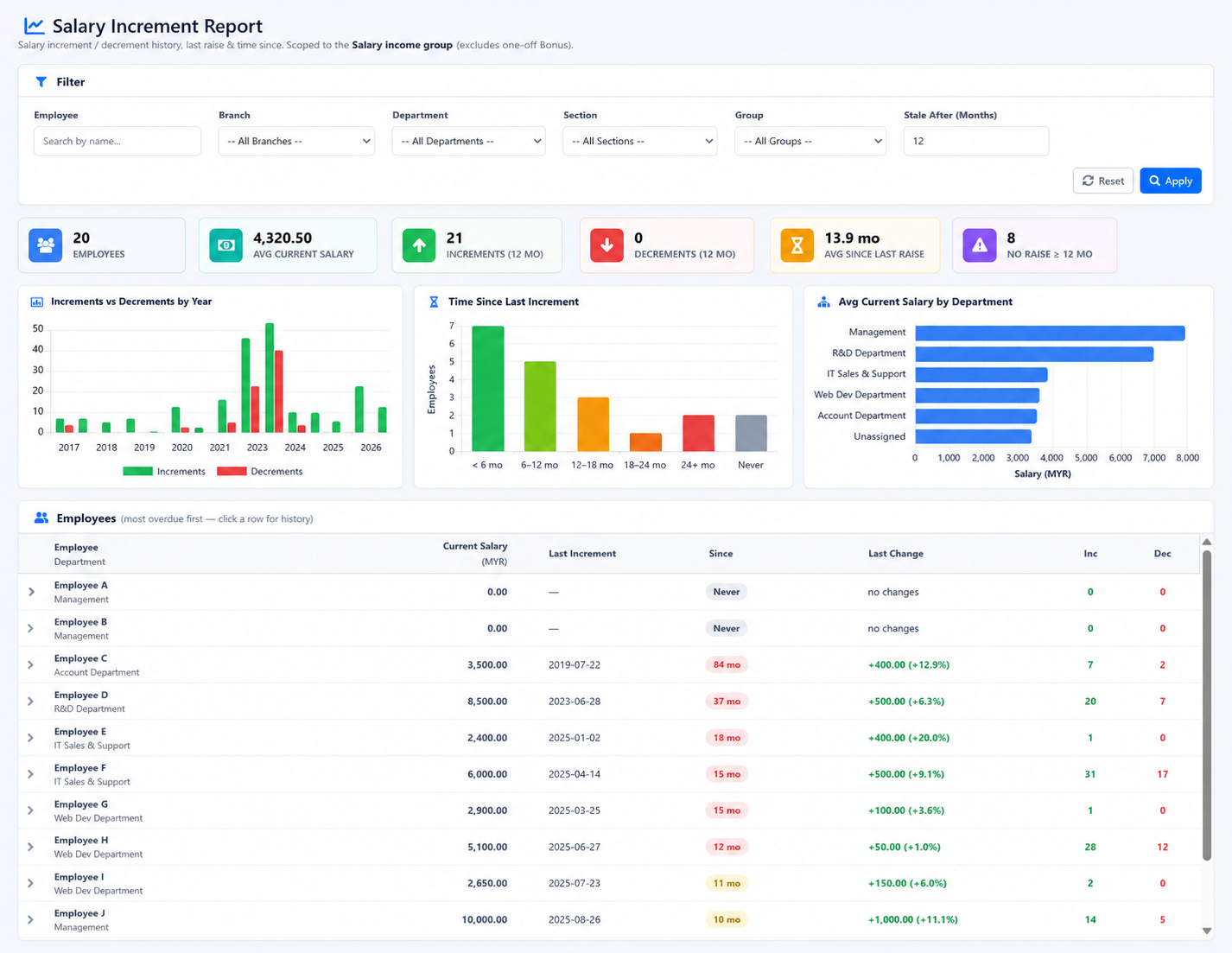Click the Inc column header
Screen dimensions: 1232x953
(x=1090, y=554)
